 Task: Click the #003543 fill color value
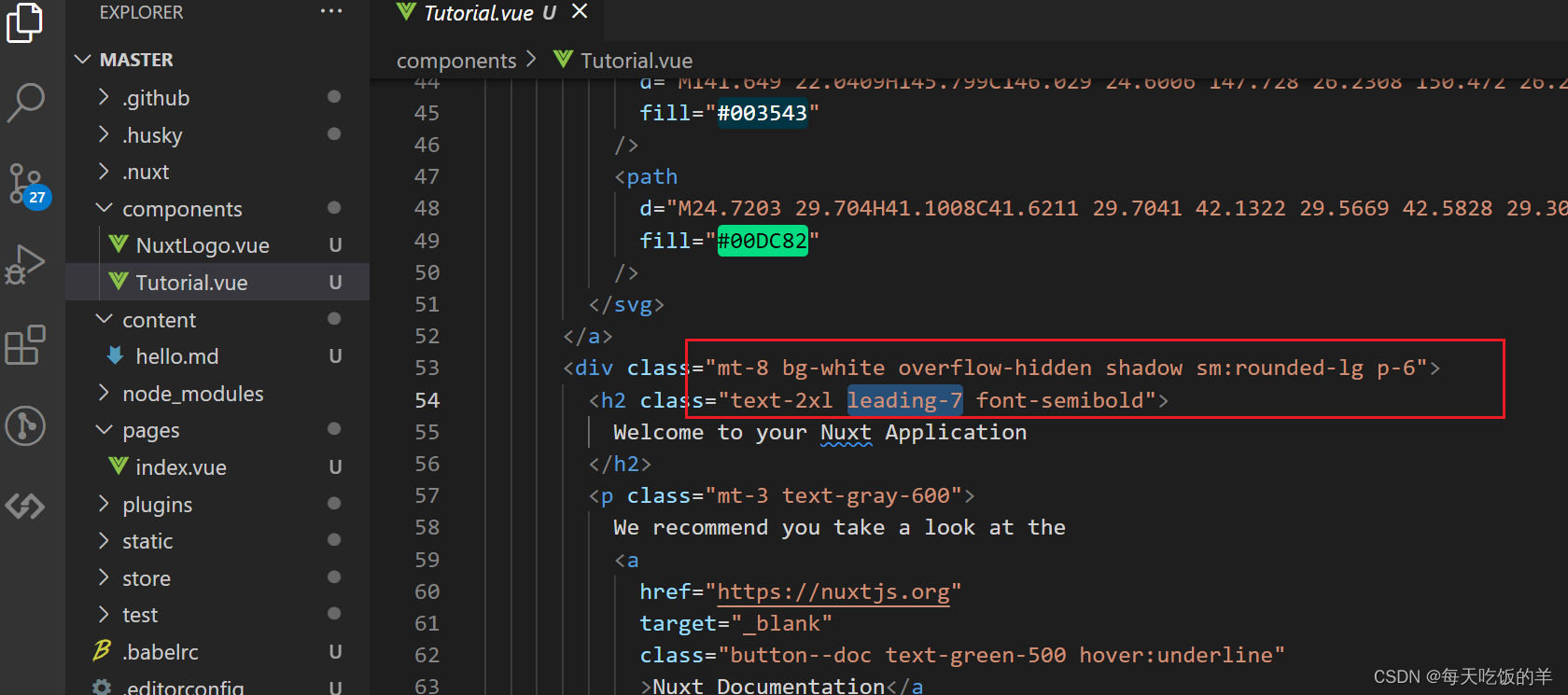762,113
